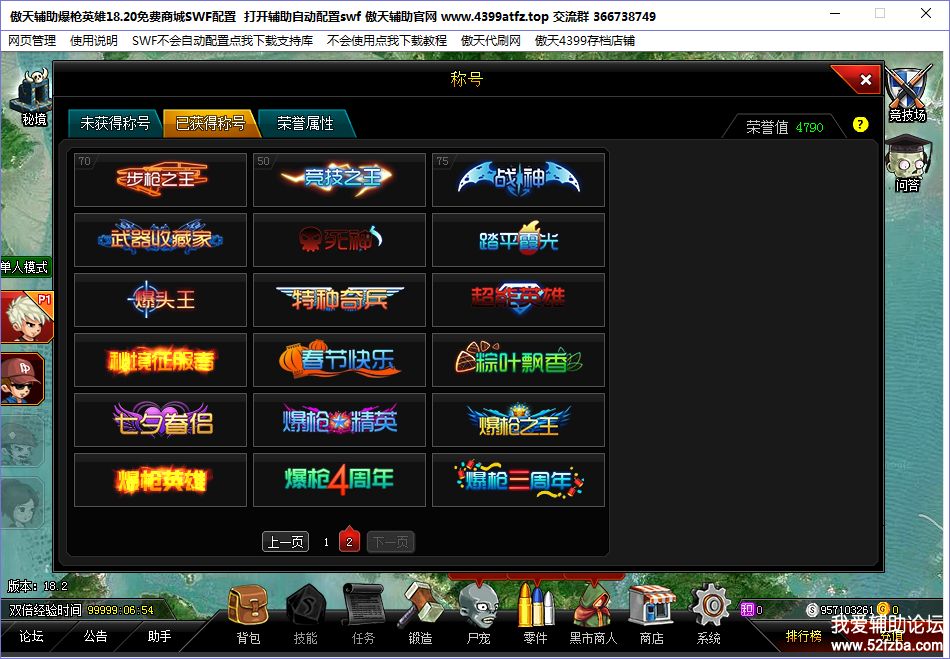
Task: Select the P1 player character portrait
Action: pyautogui.click(x=27, y=317)
